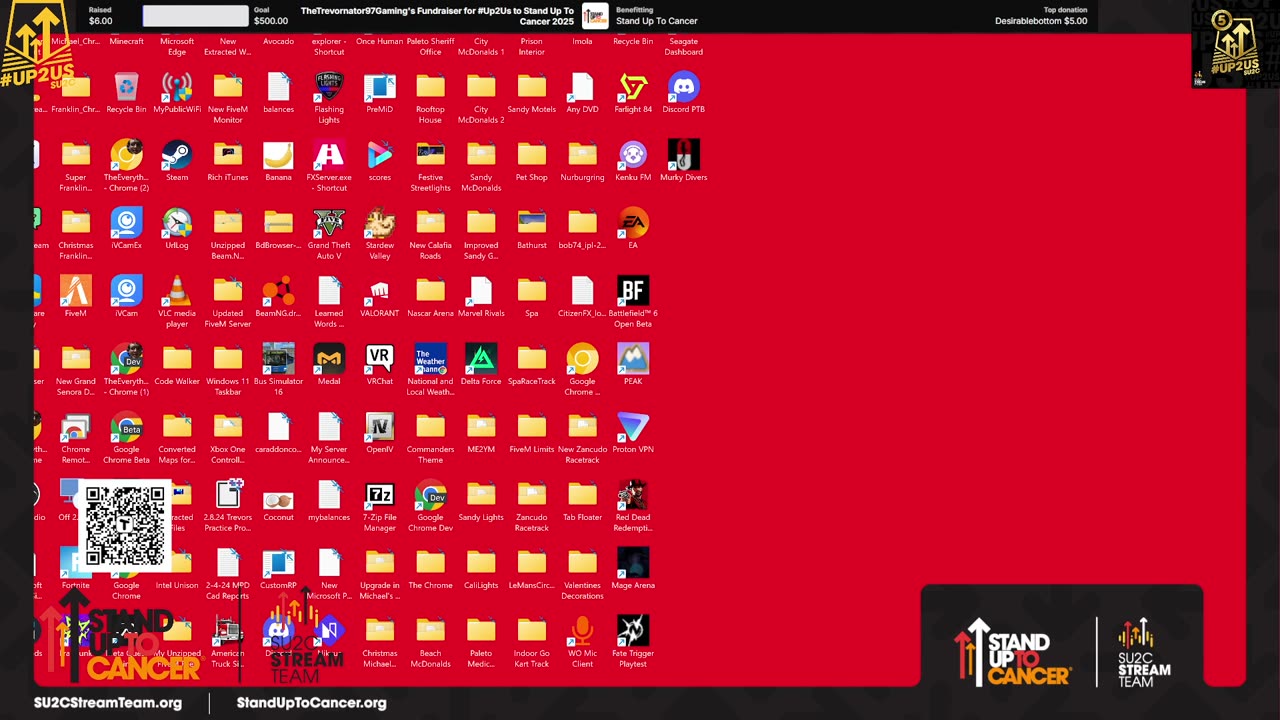
Task: Click the fundraiser progress bar at top
Action: (x=195, y=16)
